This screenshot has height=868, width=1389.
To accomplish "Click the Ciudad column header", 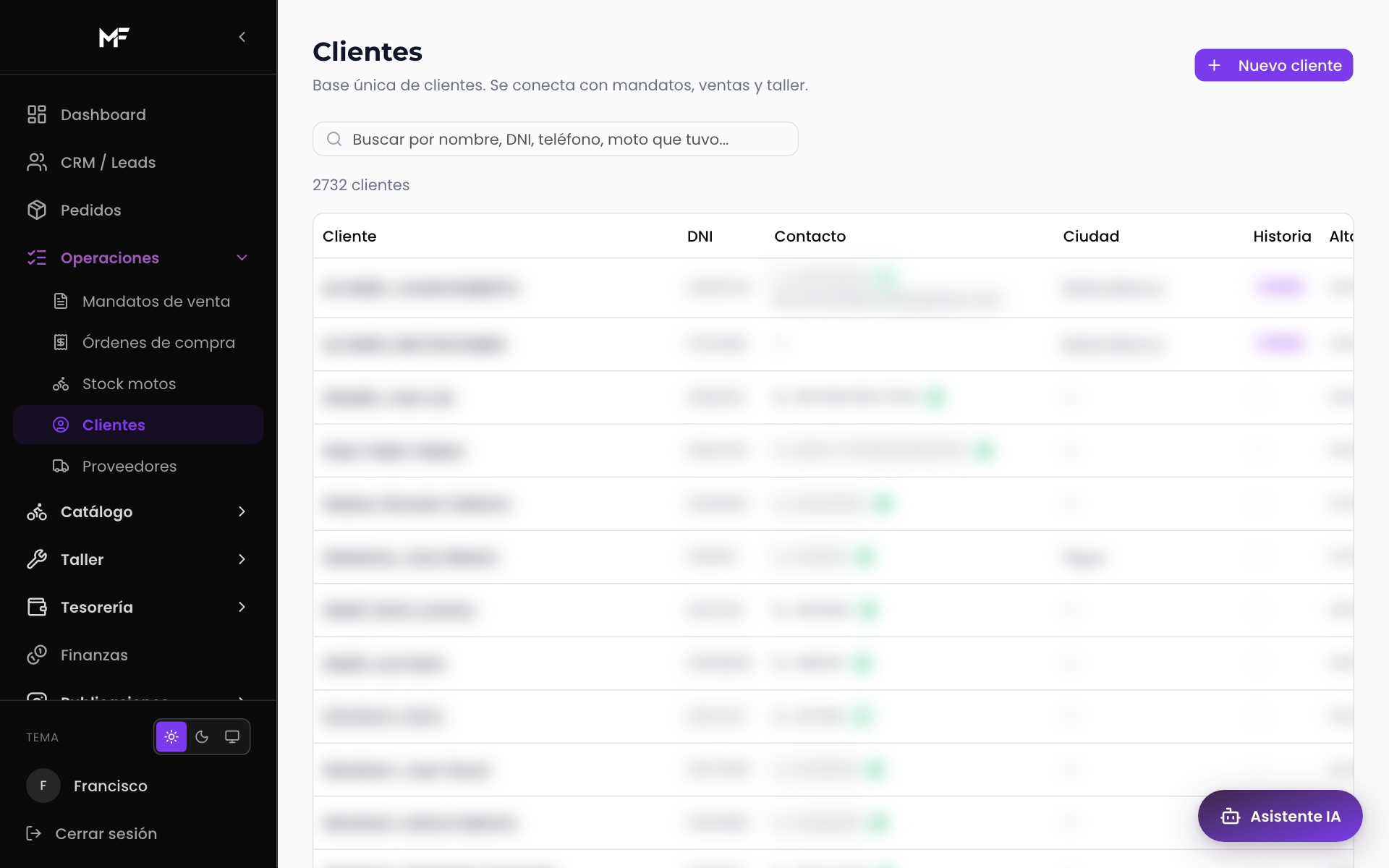I will (1091, 236).
